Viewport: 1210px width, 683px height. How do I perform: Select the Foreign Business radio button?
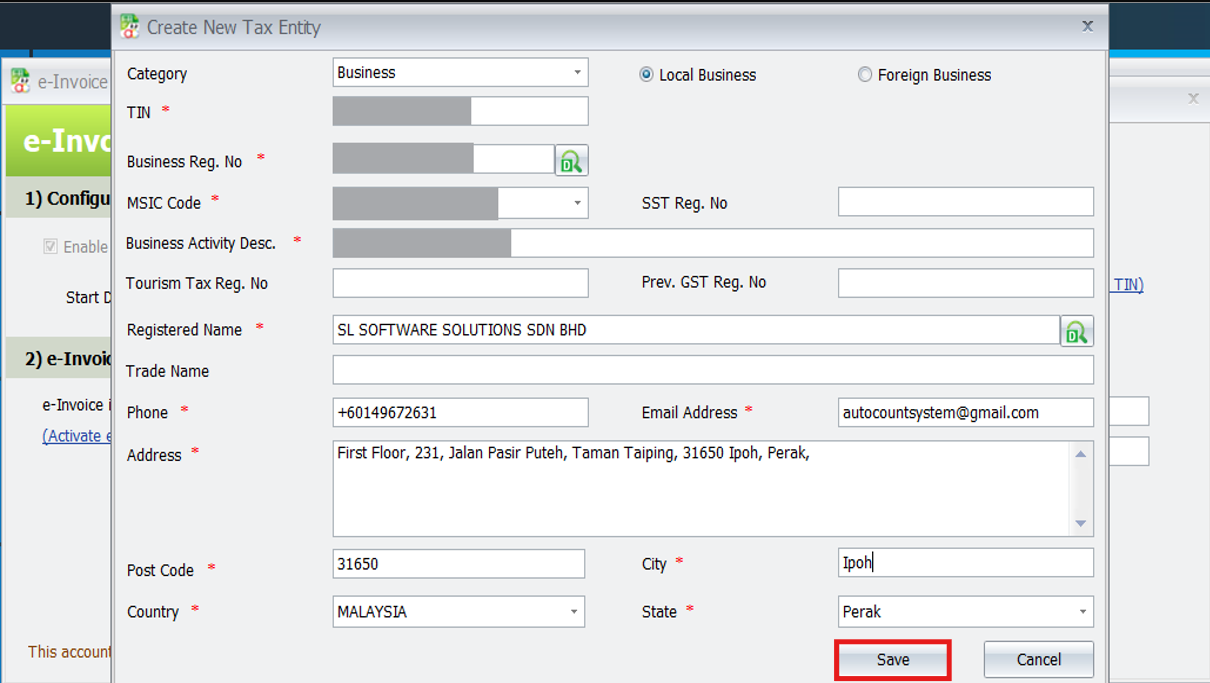pyautogui.click(x=865, y=75)
